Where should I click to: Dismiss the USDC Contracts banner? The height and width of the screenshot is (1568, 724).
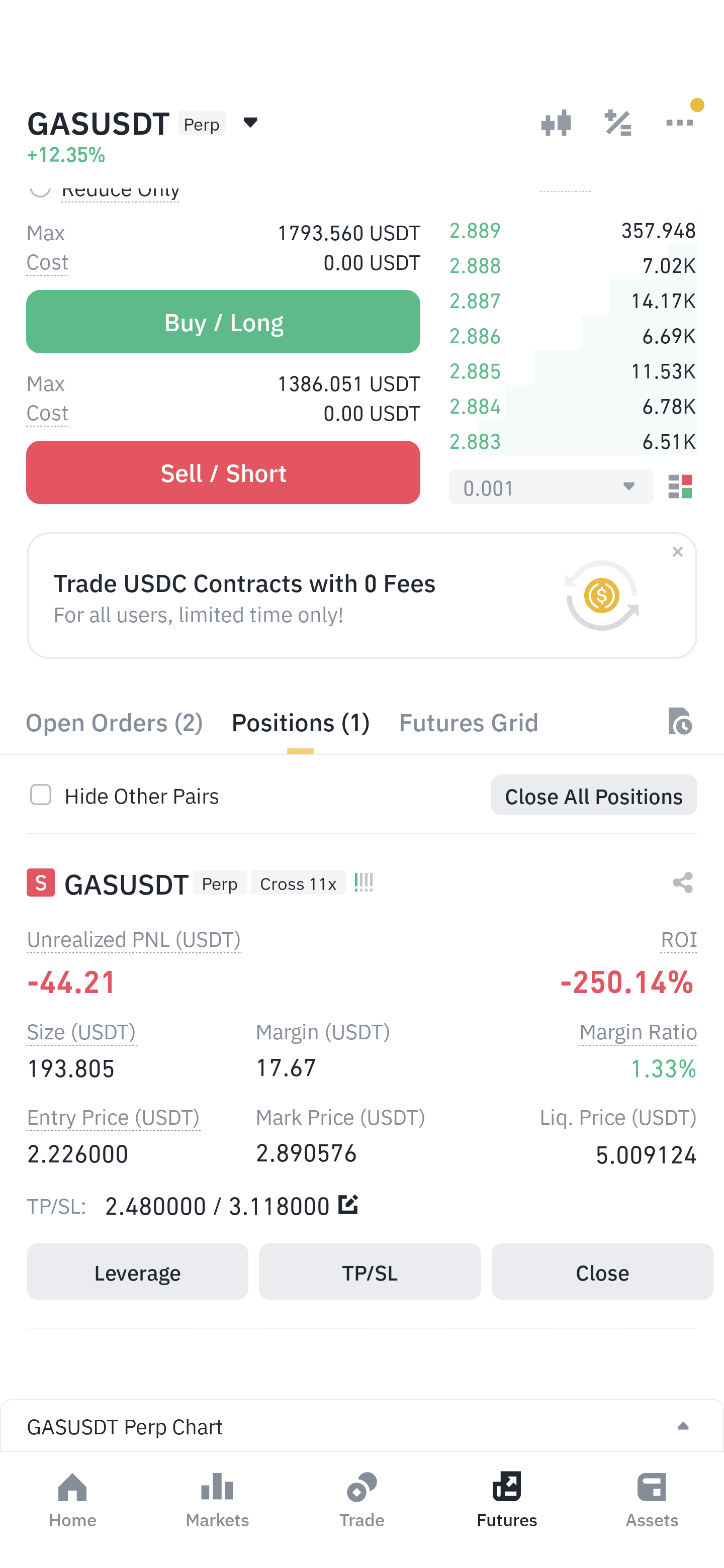678,552
